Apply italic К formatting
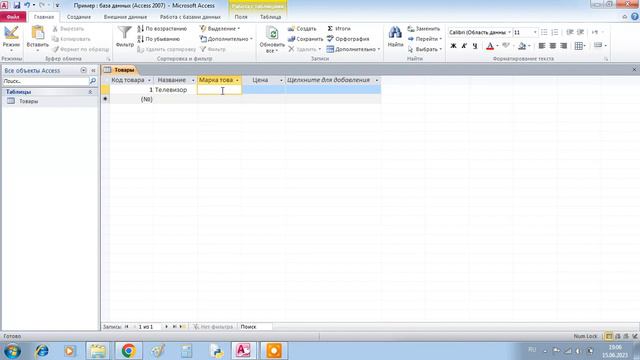Screen dimensions: 640x360 pyautogui.click(x=464, y=46)
